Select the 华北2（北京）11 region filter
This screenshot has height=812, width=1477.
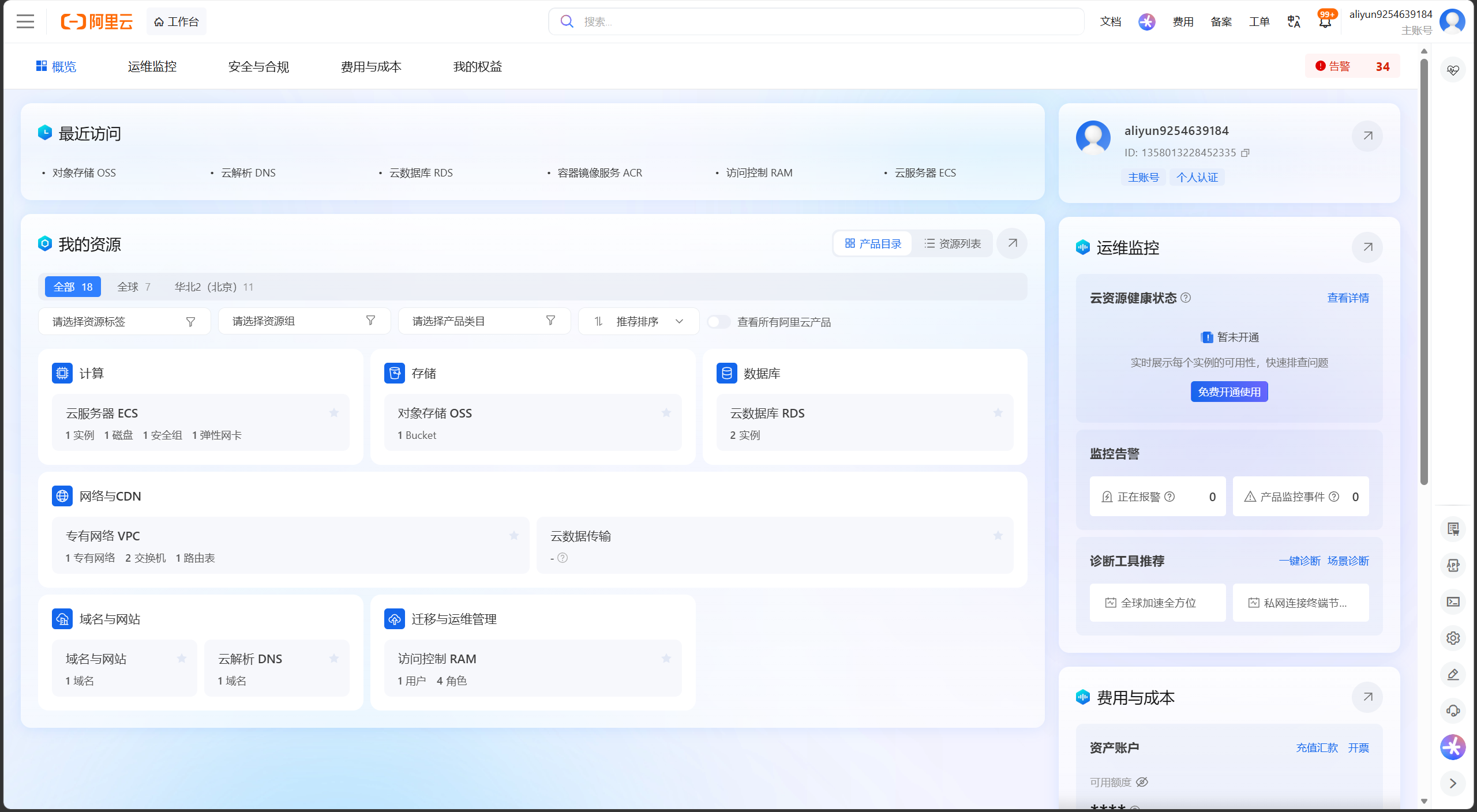214,287
